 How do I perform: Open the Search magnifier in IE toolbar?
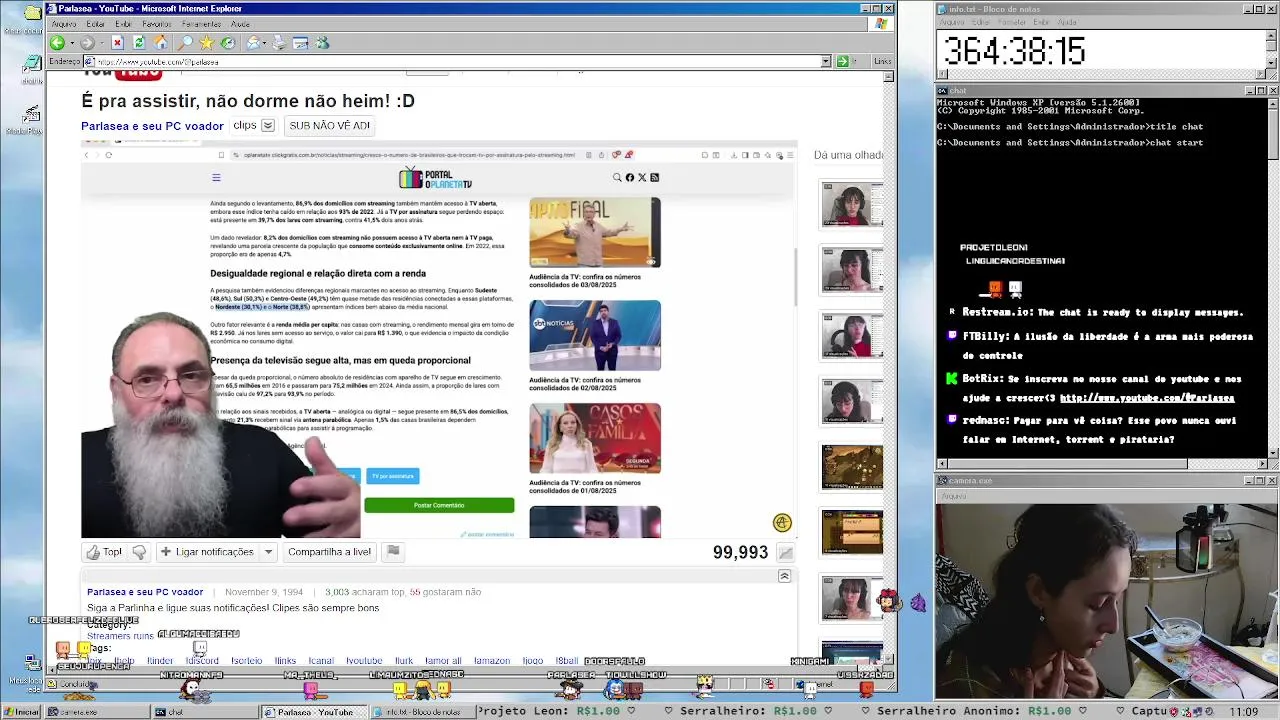185,43
